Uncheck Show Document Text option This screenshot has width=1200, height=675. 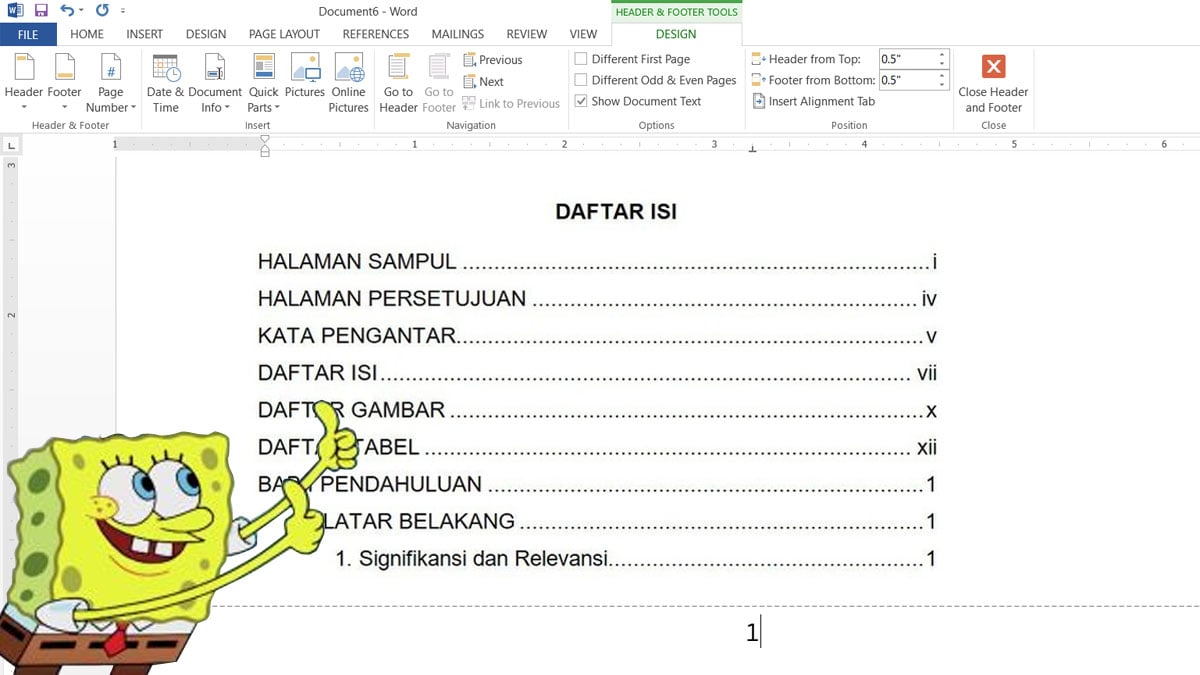581,101
